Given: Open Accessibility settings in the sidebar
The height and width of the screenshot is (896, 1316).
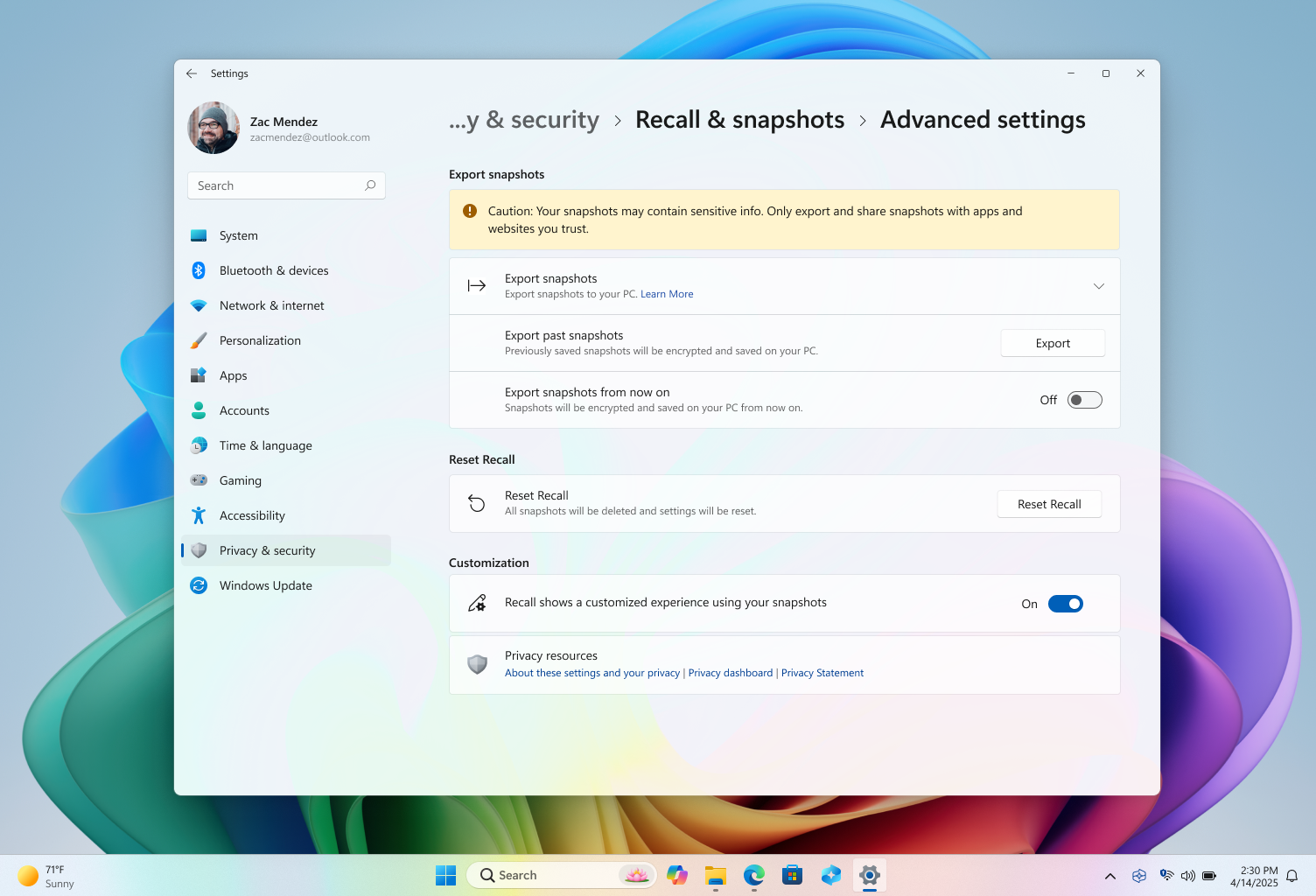Looking at the screenshot, I should point(252,515).
